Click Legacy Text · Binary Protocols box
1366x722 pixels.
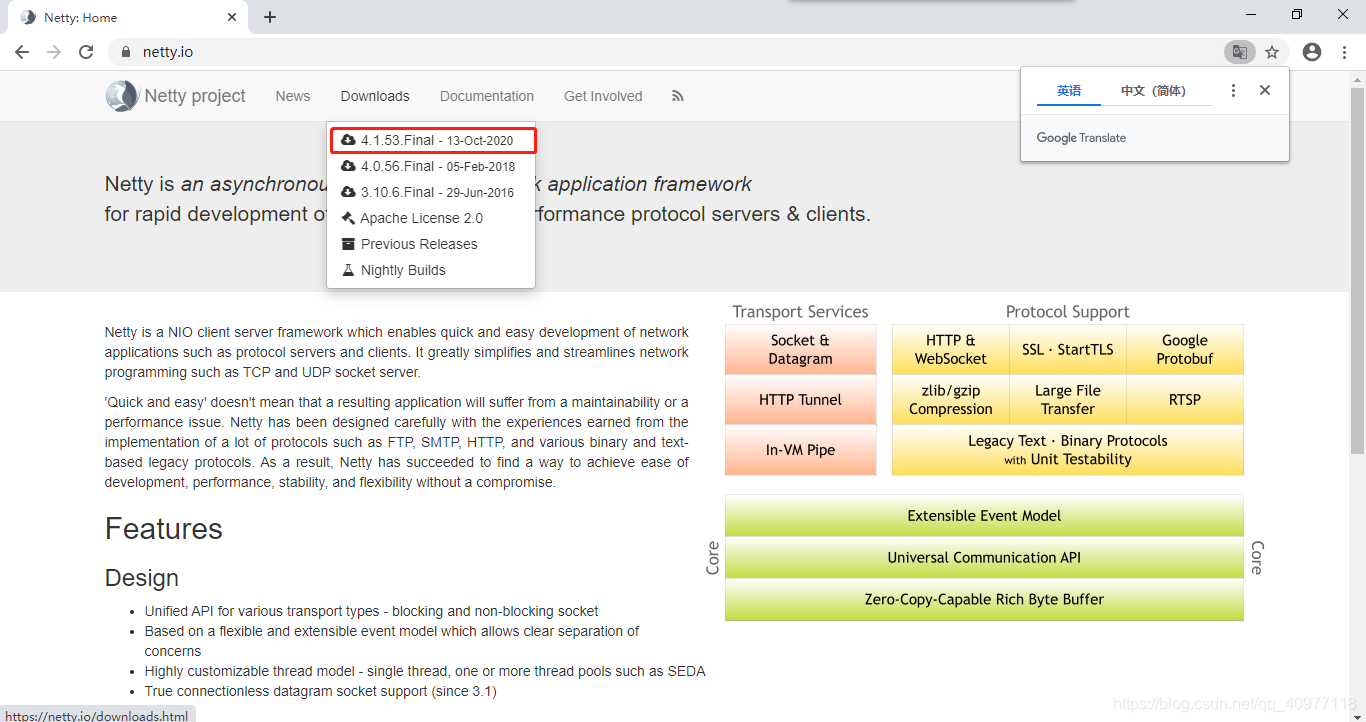(1068, 450)
